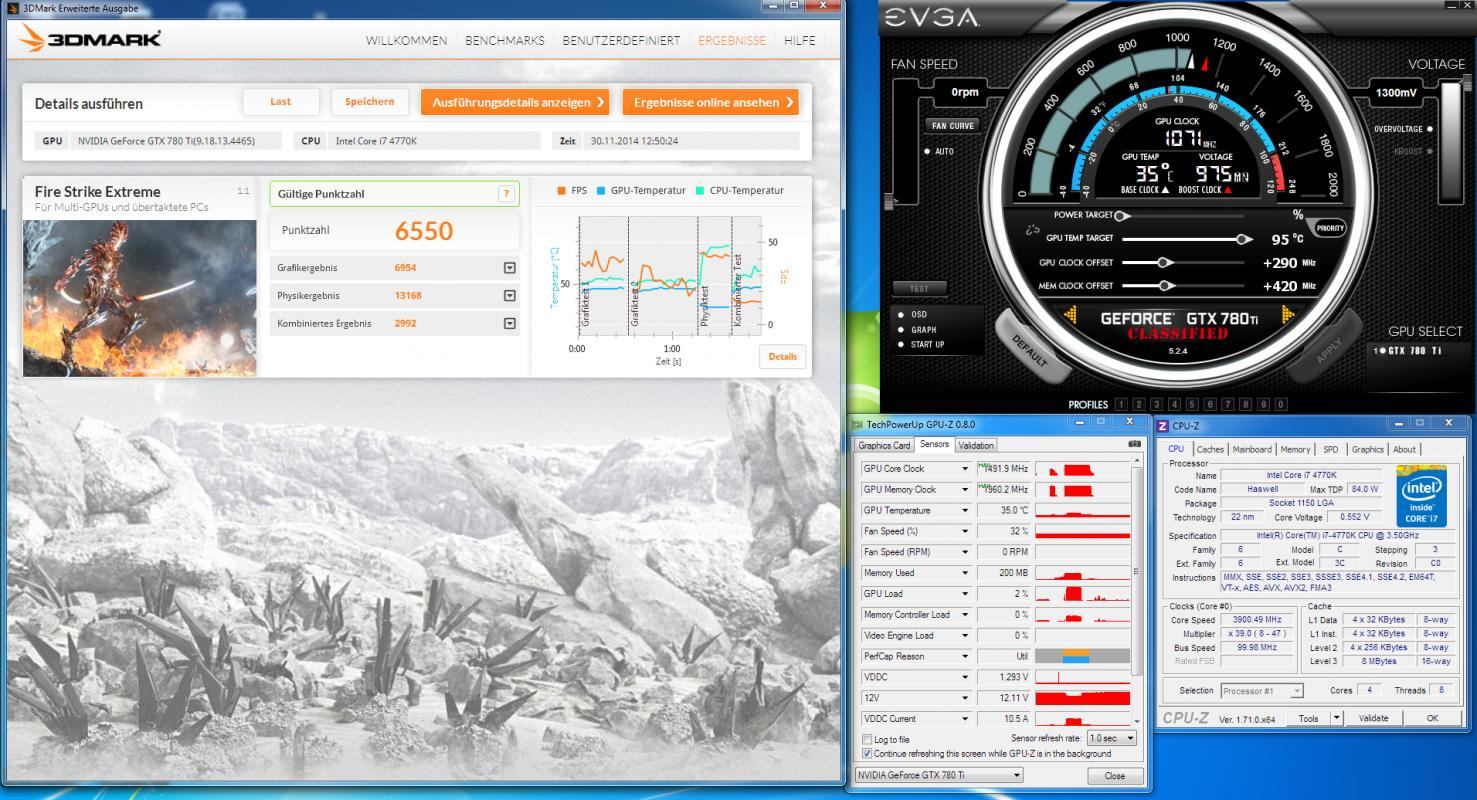Open the VDDC Current sensor dropdown
The width and height of the screenshot is (1477, 800).
tap(965, 719)
